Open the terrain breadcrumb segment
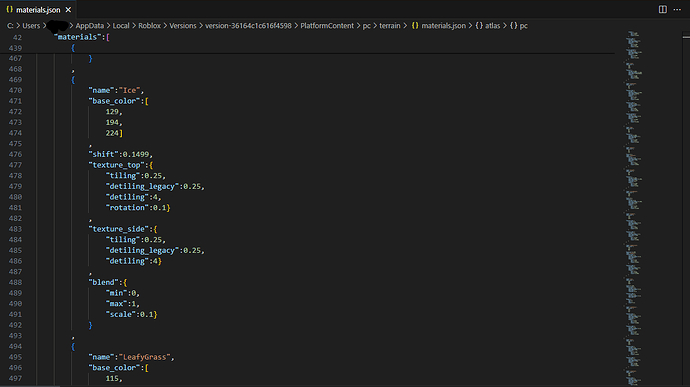This screenshot has height=387, width=690. [x=390, y=26]
